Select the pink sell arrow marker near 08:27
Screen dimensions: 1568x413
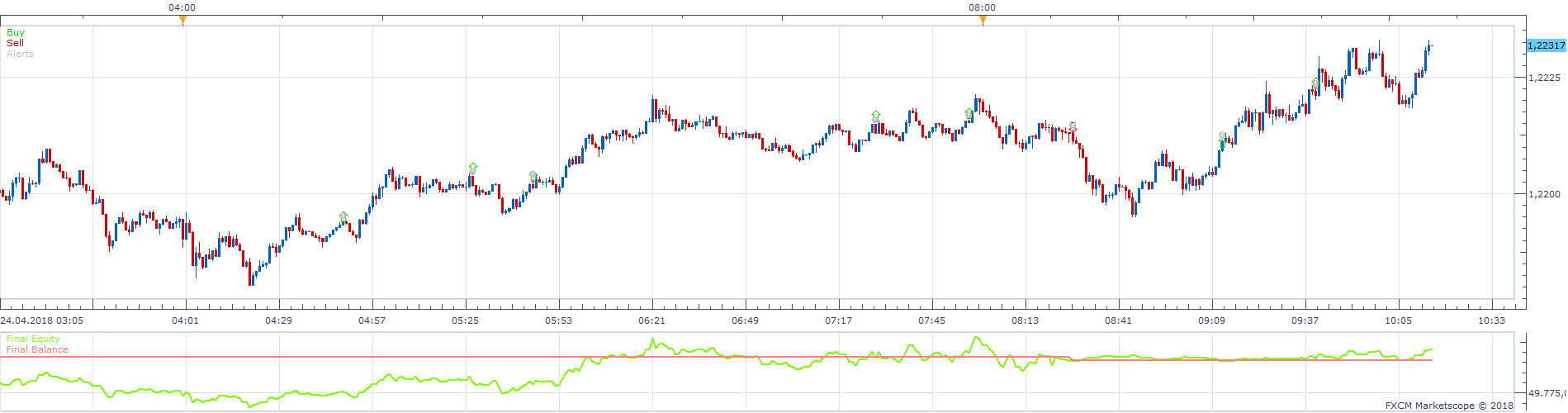coord(1073,127)
